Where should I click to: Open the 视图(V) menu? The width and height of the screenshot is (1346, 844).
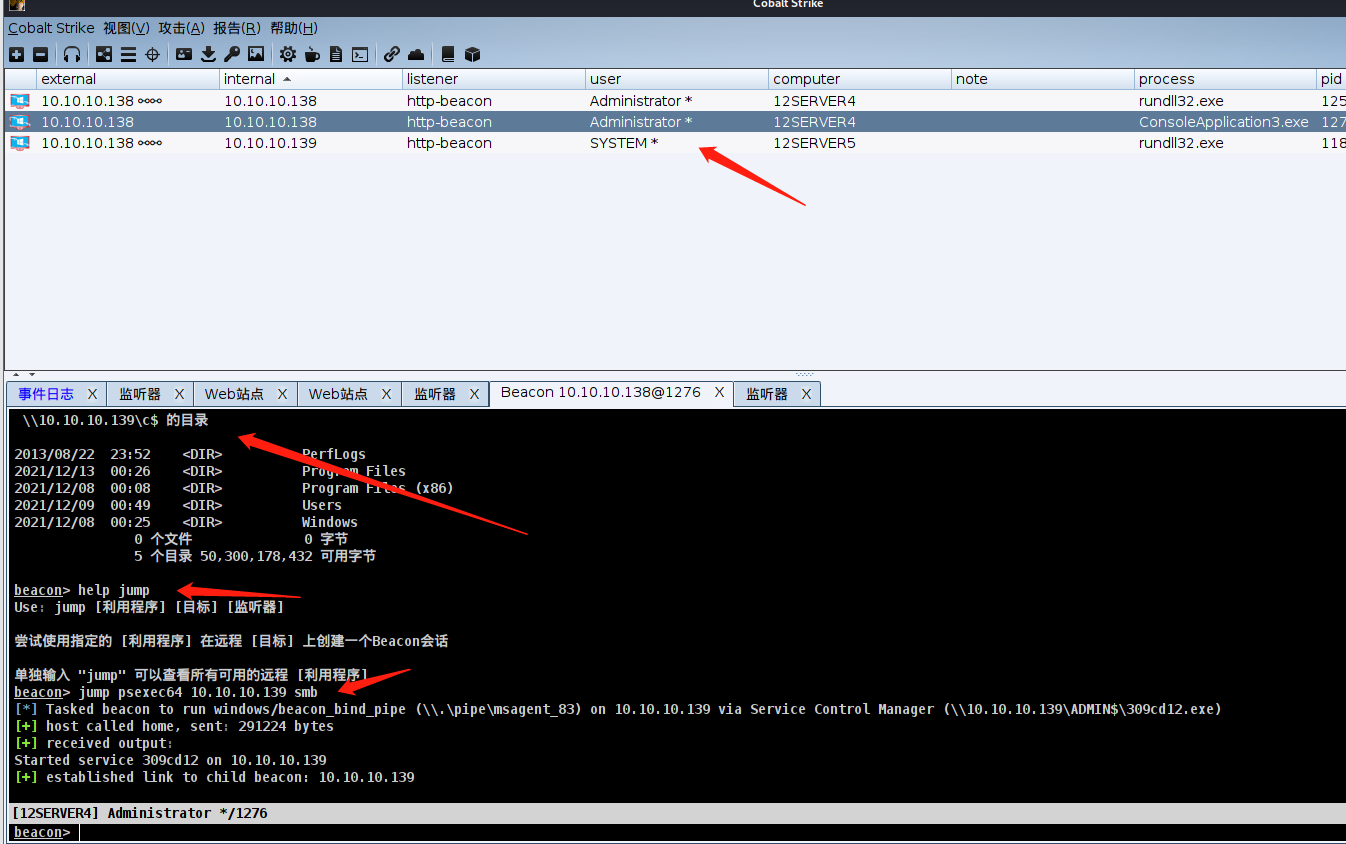pyautogui.click(x=126, y=28)
